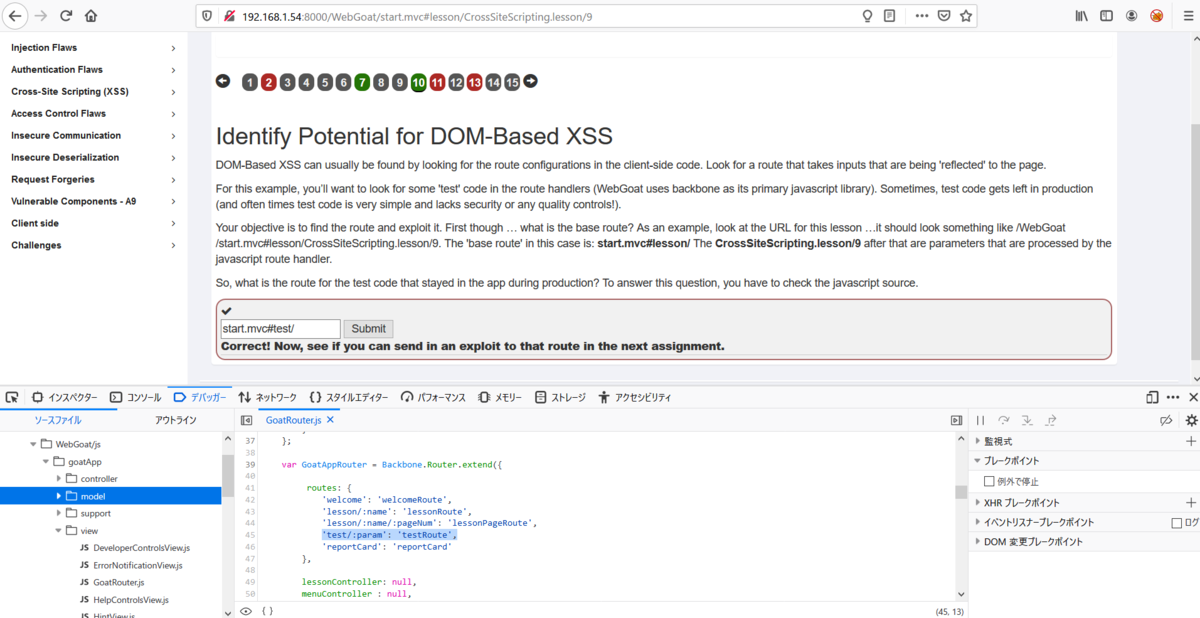
Task: Go to next lesson page arrow
Action: [530, 81]
